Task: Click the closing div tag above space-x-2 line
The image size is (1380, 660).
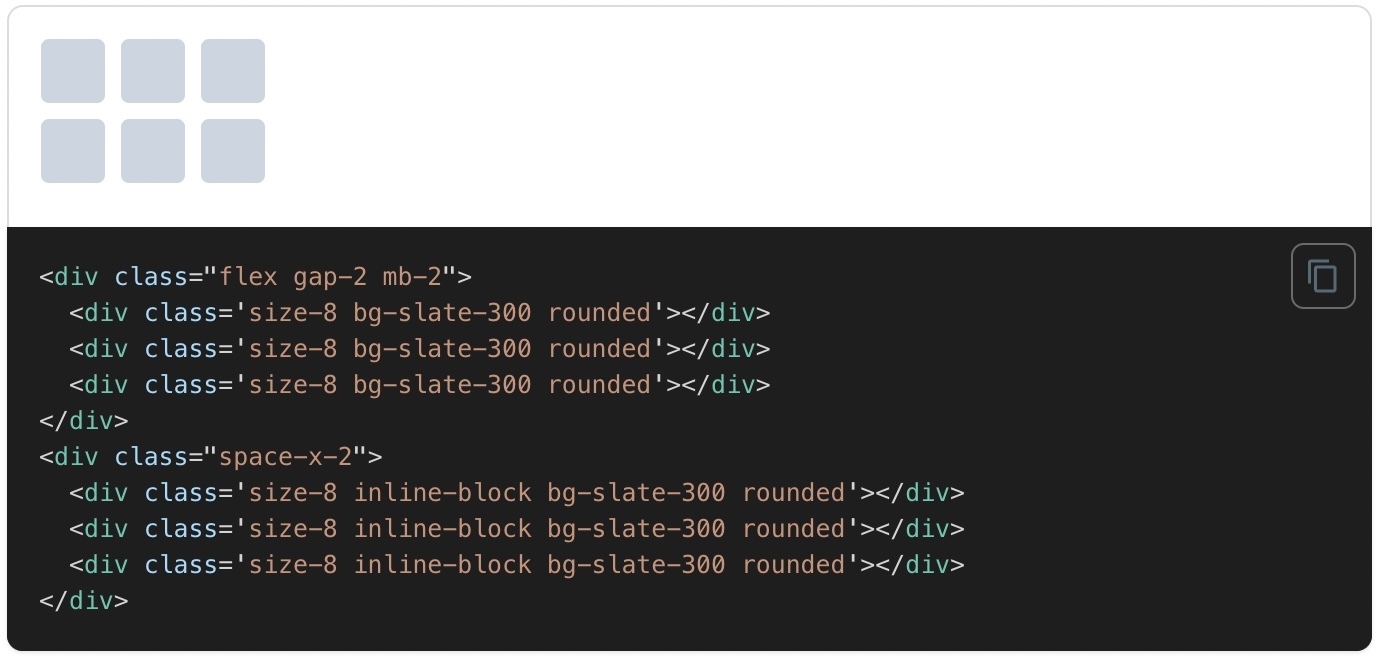Action: (x=84, y=421)
